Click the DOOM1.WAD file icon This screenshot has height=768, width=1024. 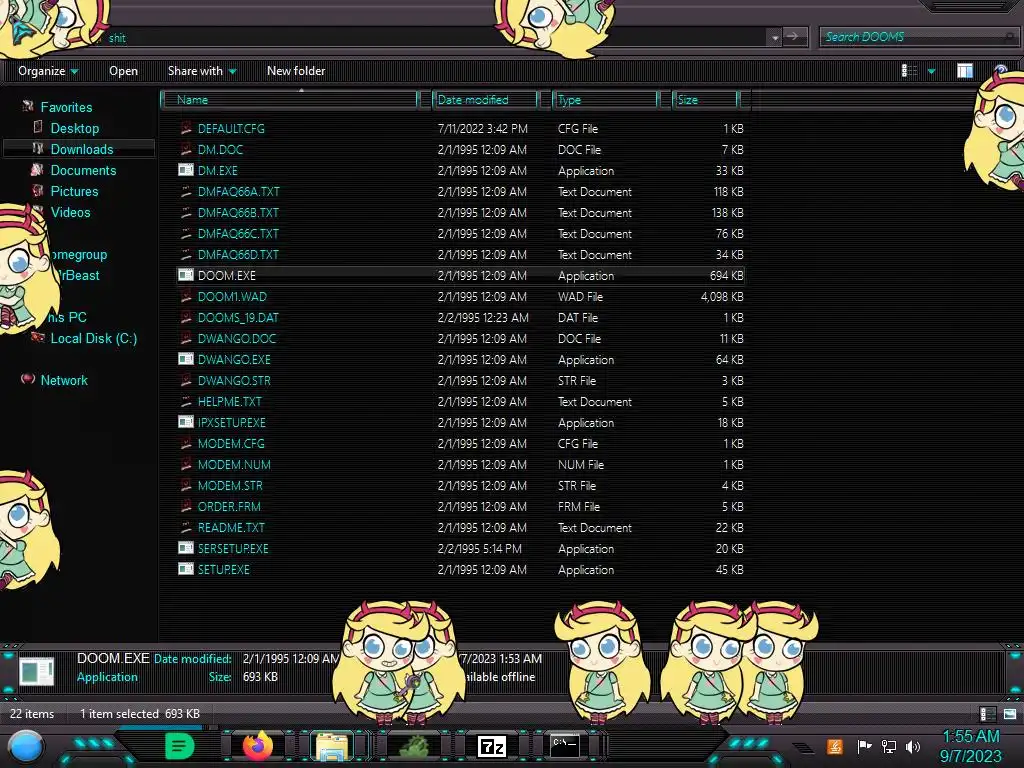pos(185,296)
